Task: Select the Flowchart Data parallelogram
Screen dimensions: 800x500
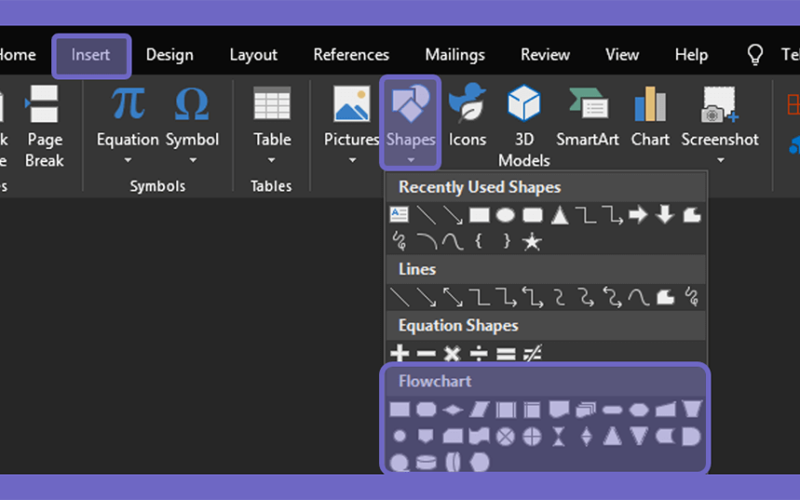Action: pyautogui.click(x=479, y=409)
